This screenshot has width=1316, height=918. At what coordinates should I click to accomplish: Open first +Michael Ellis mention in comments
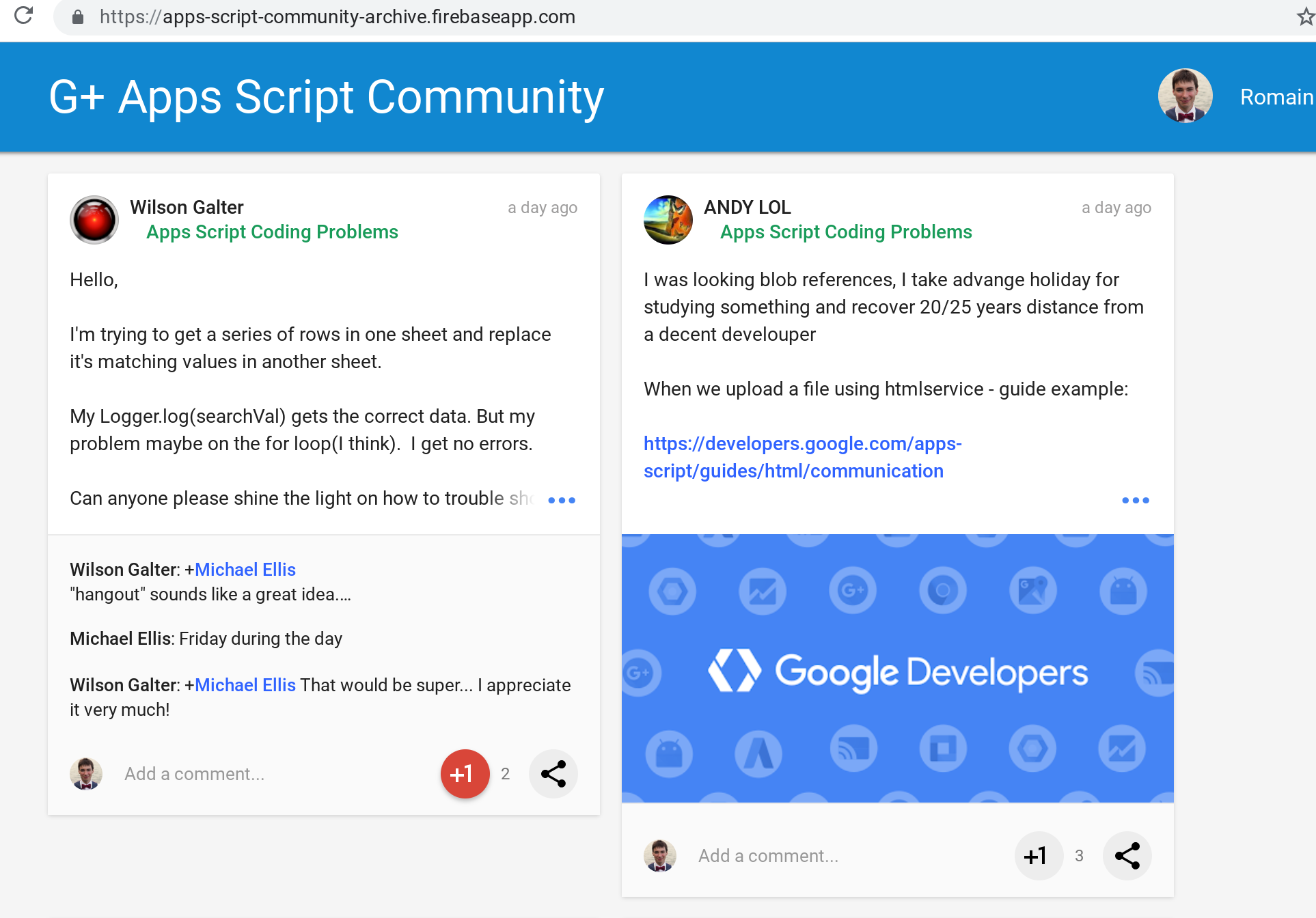click(245, 570)
